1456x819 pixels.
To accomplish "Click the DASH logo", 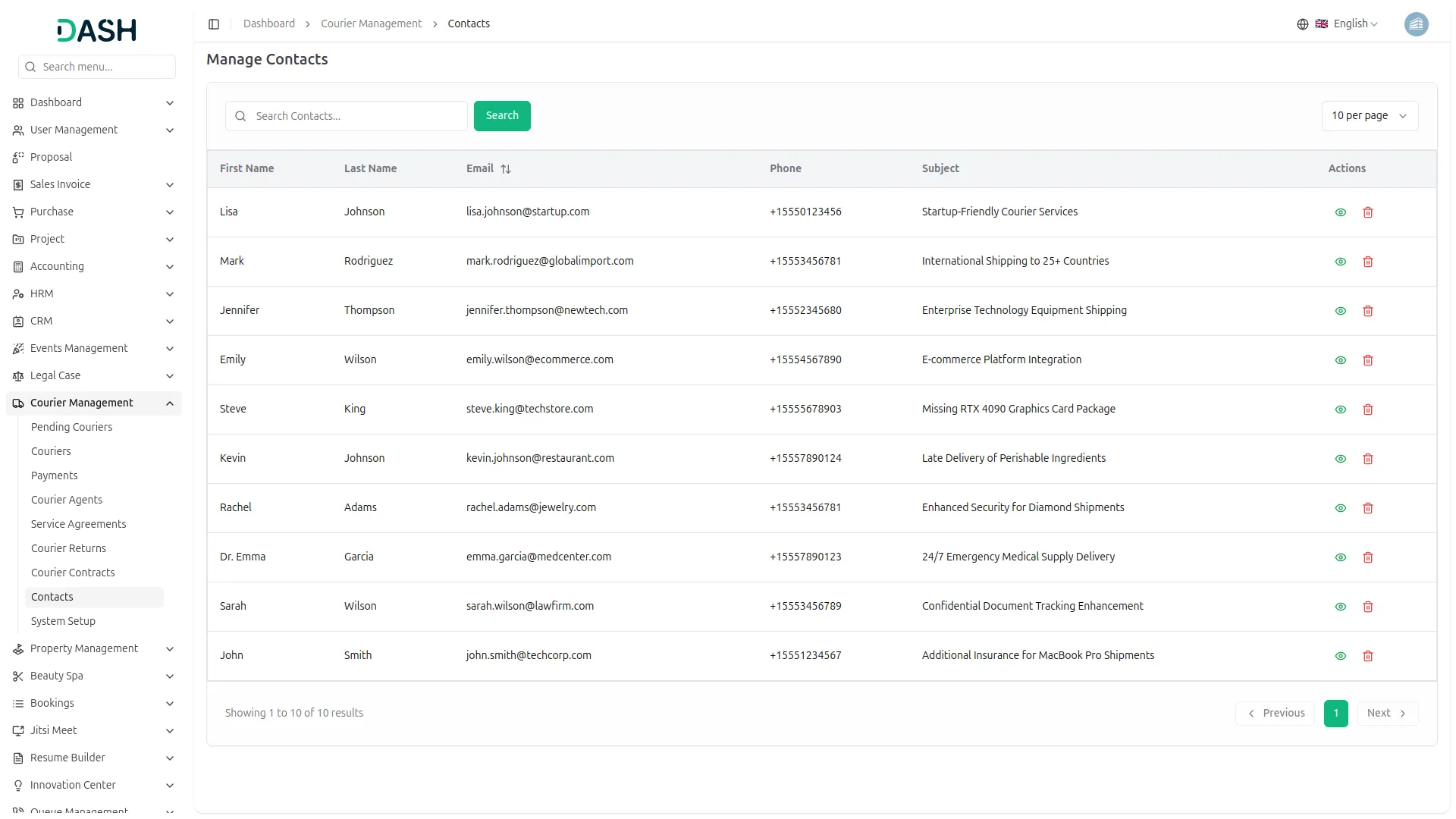I will (96, 30).
